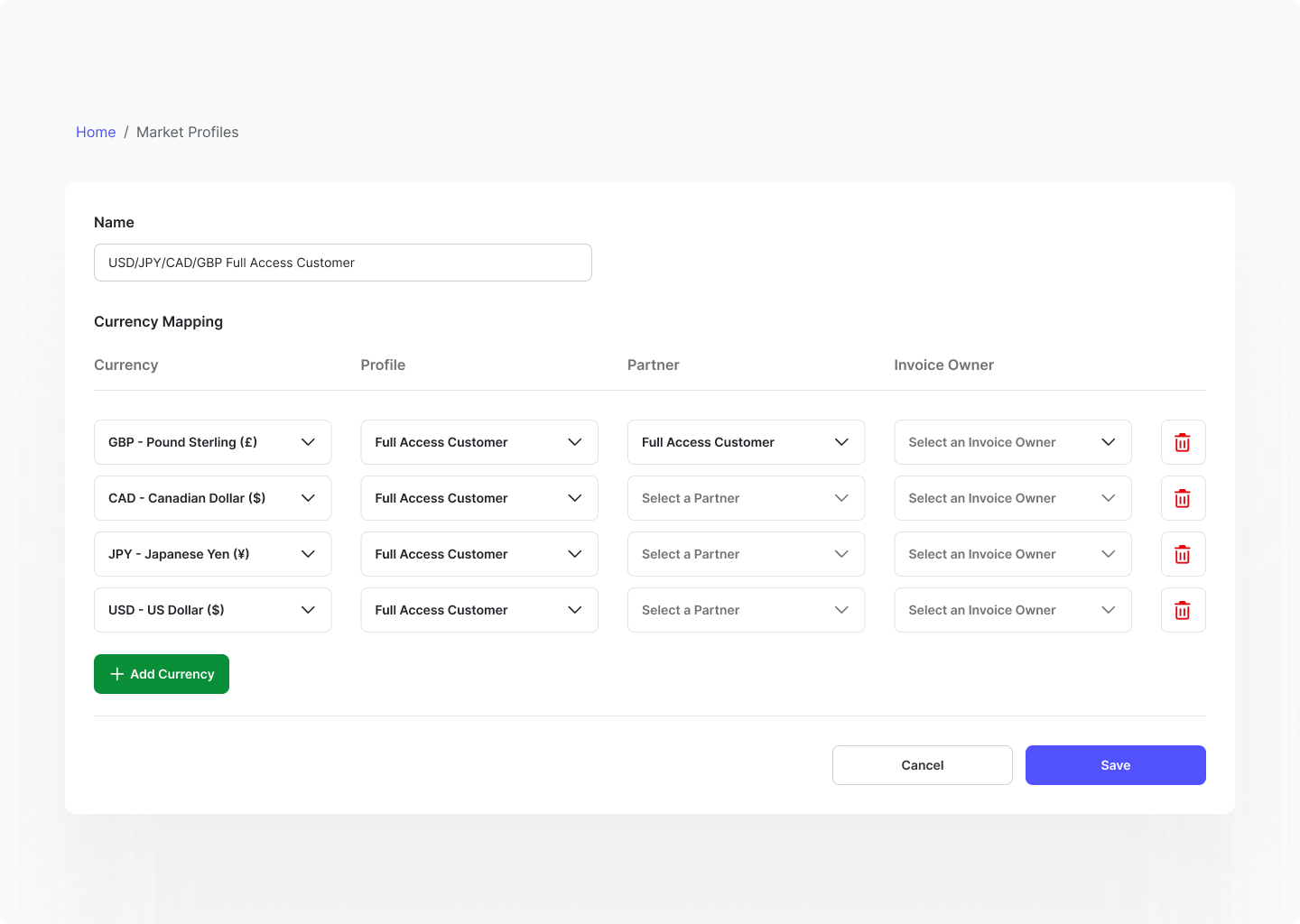Change the Partner selection in GBP row
The image size is (1300, 924).
pyautogui.click(x=746, y=442)
